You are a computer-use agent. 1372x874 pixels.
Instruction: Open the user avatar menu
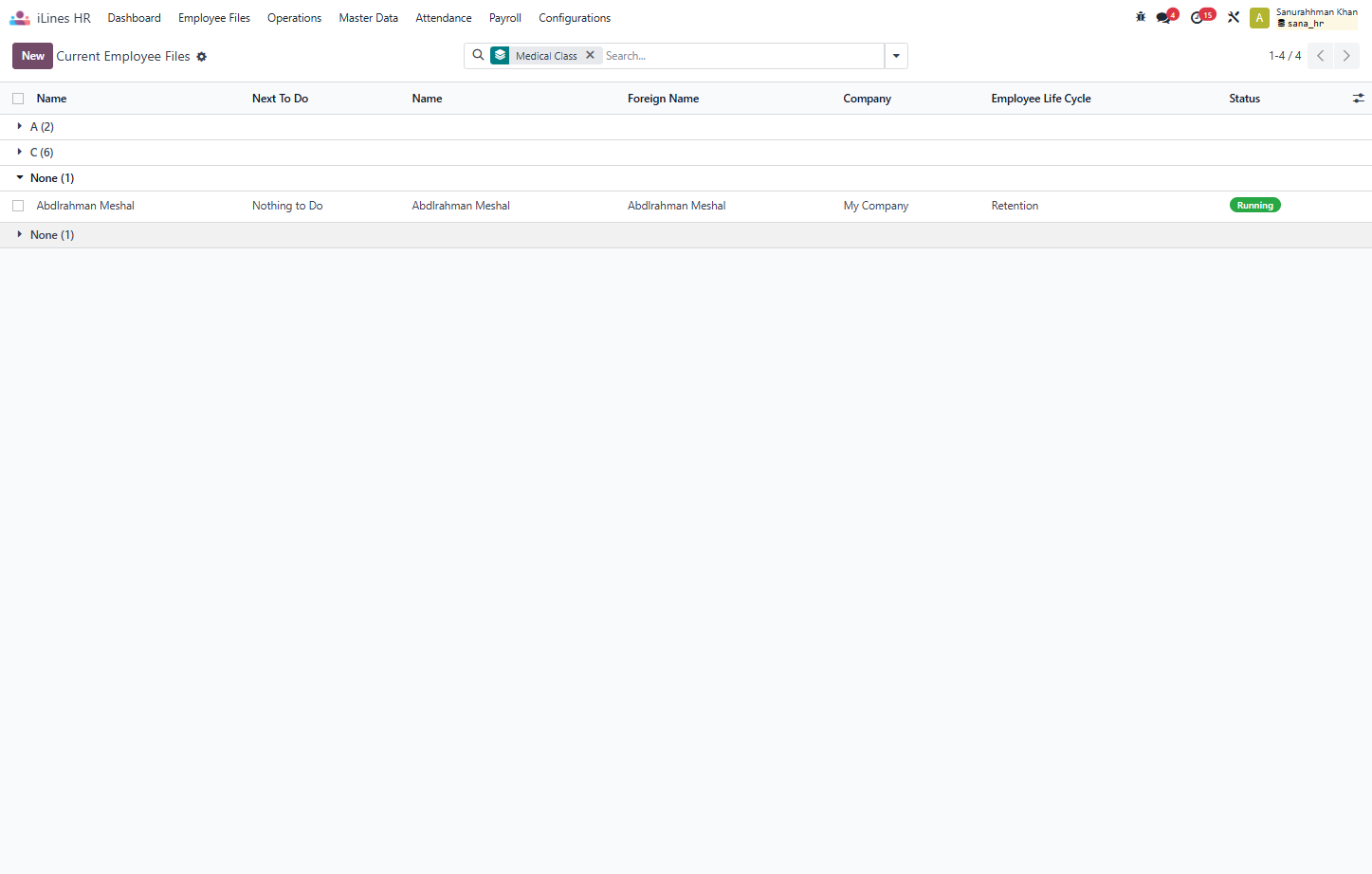[1259, 18]
